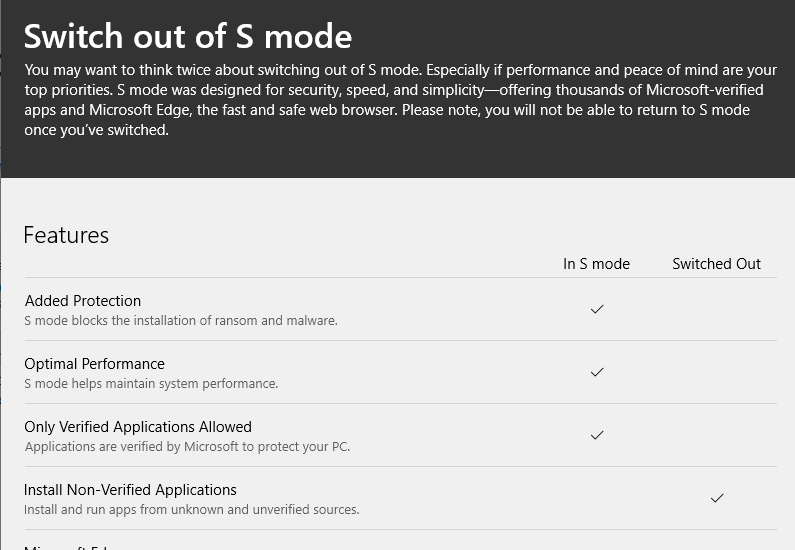Screen dimensions: 795x550
Task: Select the Added Protection feature title
Action: pos(83,301)
